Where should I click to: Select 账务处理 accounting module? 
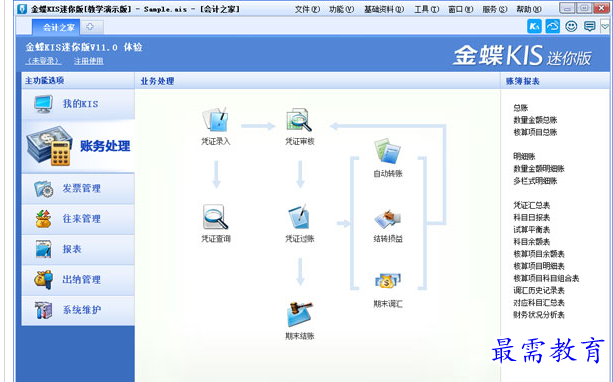point(78,146)
